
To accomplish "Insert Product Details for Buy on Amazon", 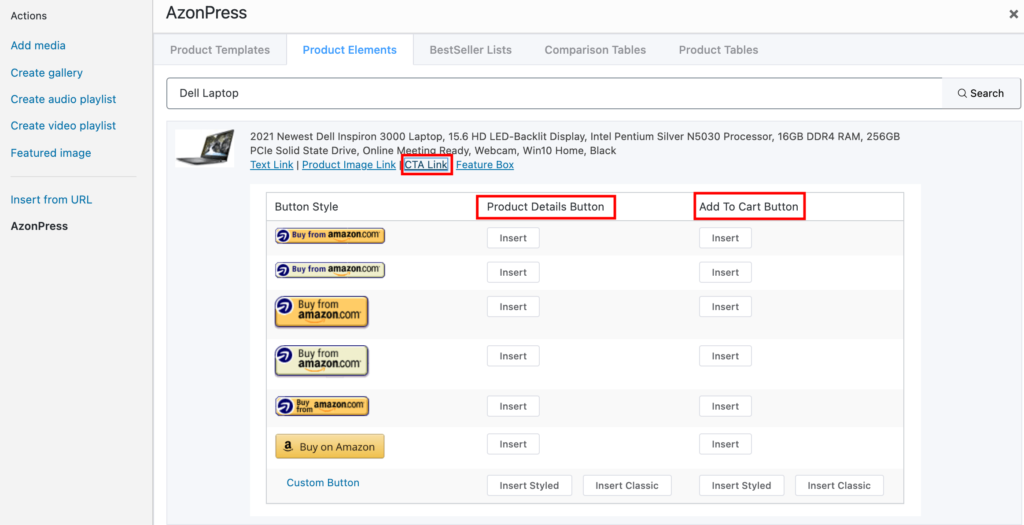I will pyautogui.click(x=513, y=444).
